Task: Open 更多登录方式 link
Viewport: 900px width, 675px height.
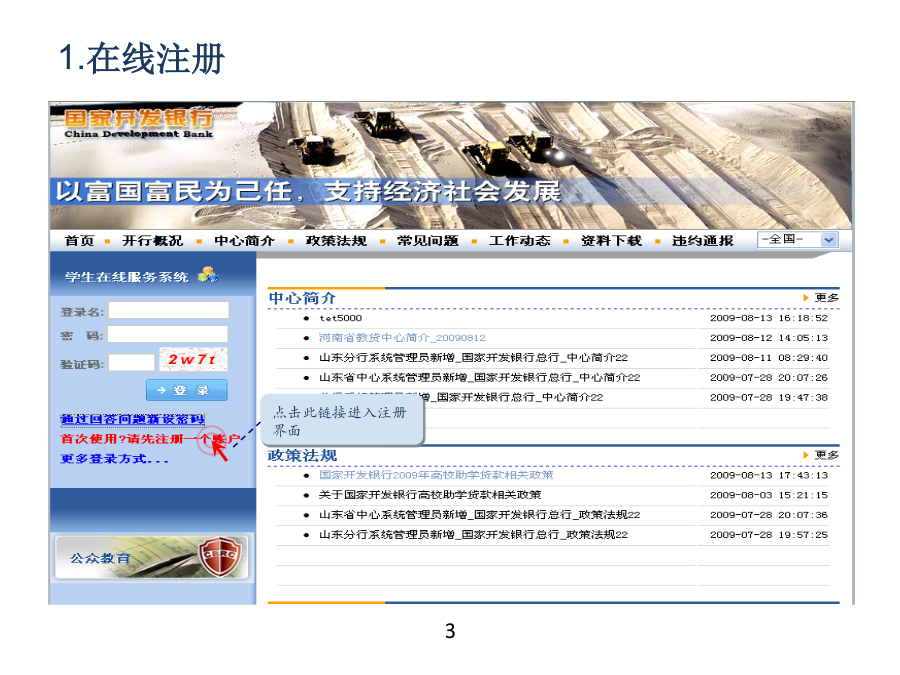Action: tap(114, 459)
